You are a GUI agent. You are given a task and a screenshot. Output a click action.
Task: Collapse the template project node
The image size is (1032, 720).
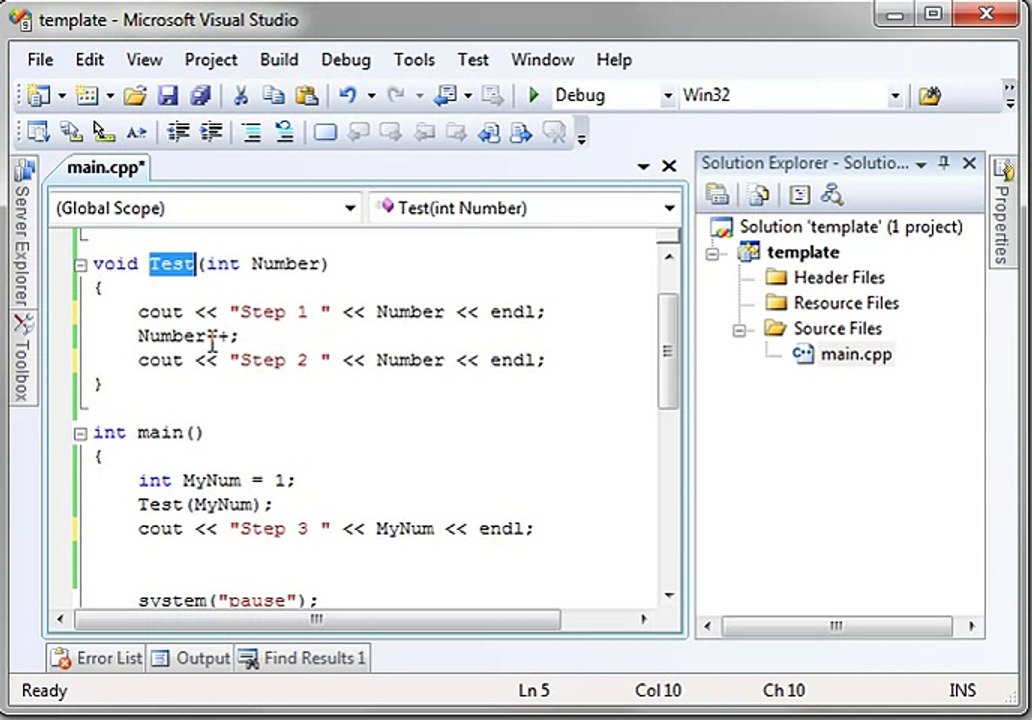pos(713,253)
